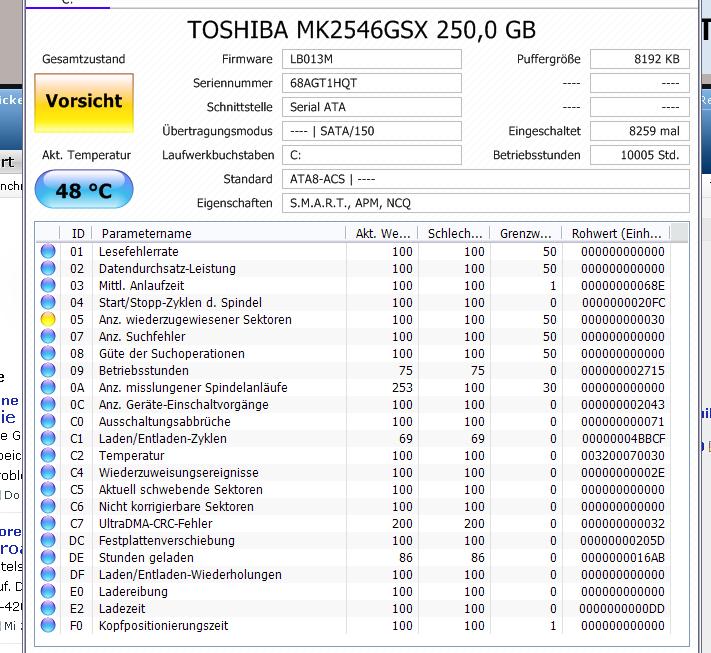Screen dimensions: 711x653
Task: Click the Übertragungsmodus field SATA/150
Action: (372, 131)
